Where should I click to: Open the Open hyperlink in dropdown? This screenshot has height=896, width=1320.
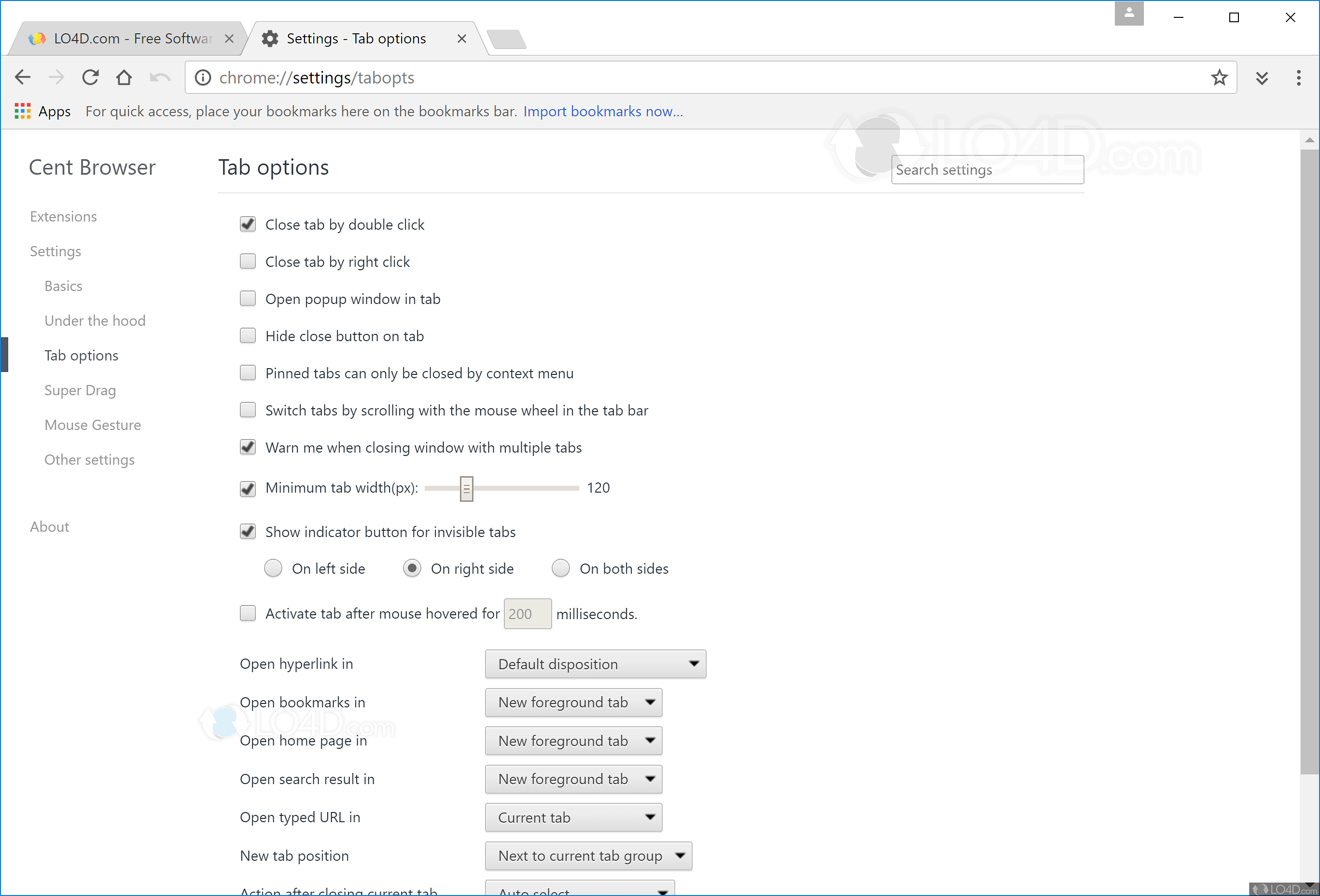[595, 664]
